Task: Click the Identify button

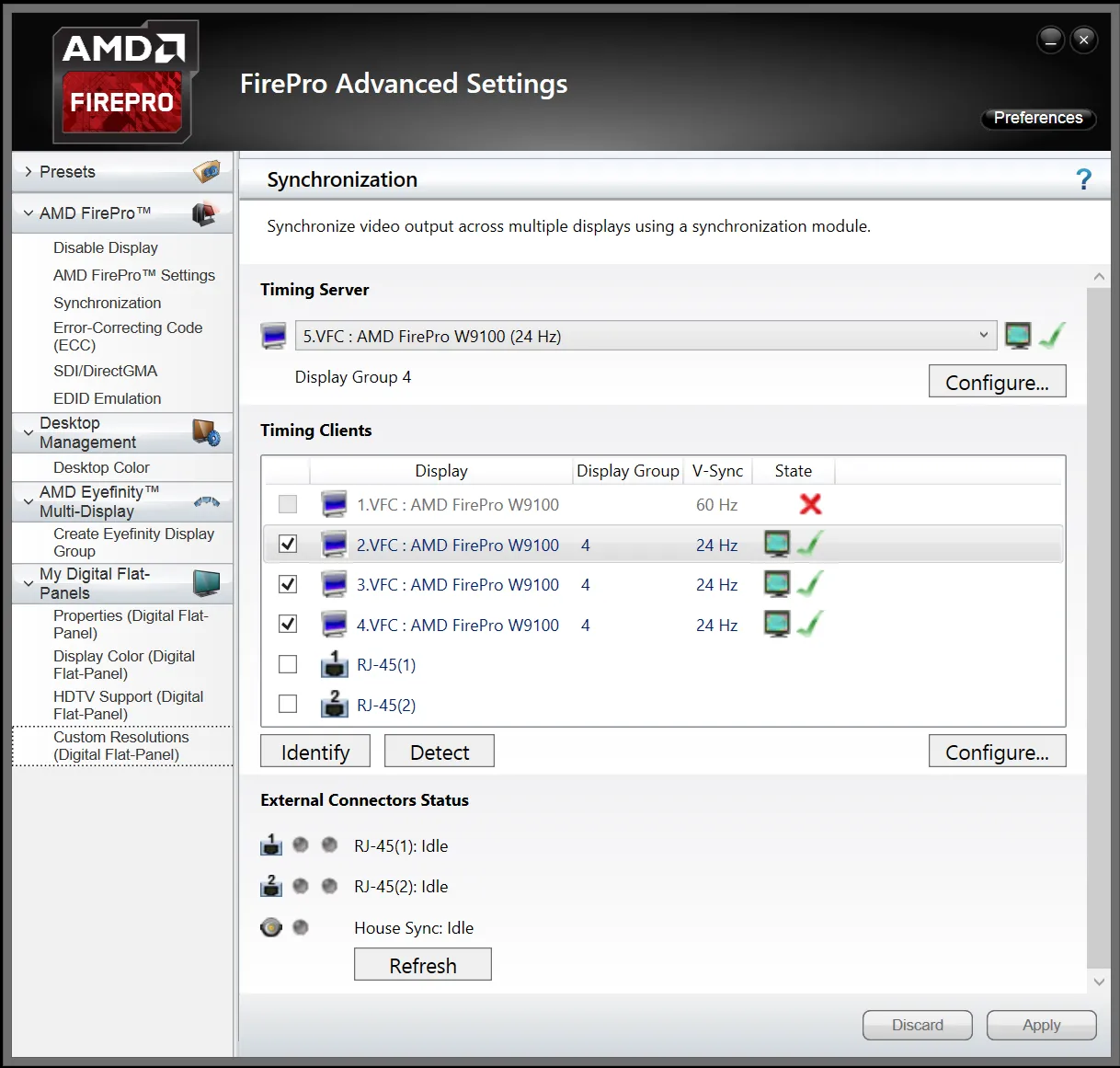Action: (315, 752)
